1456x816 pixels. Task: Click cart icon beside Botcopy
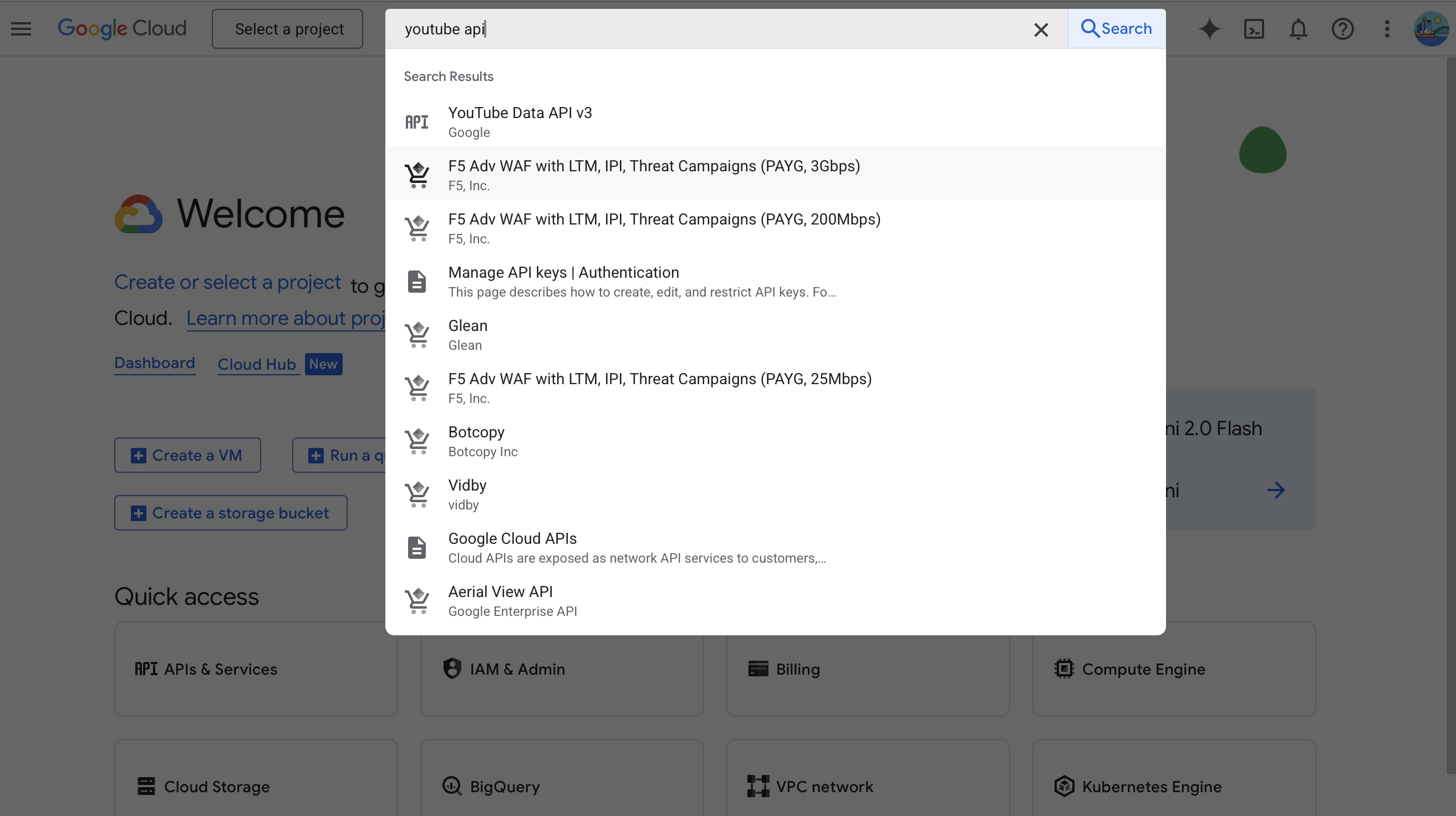click(417, 440)
